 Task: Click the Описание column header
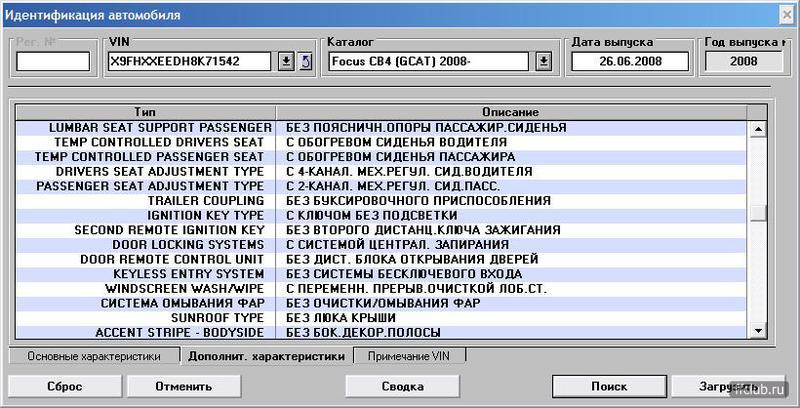click(x=511, y=112)
